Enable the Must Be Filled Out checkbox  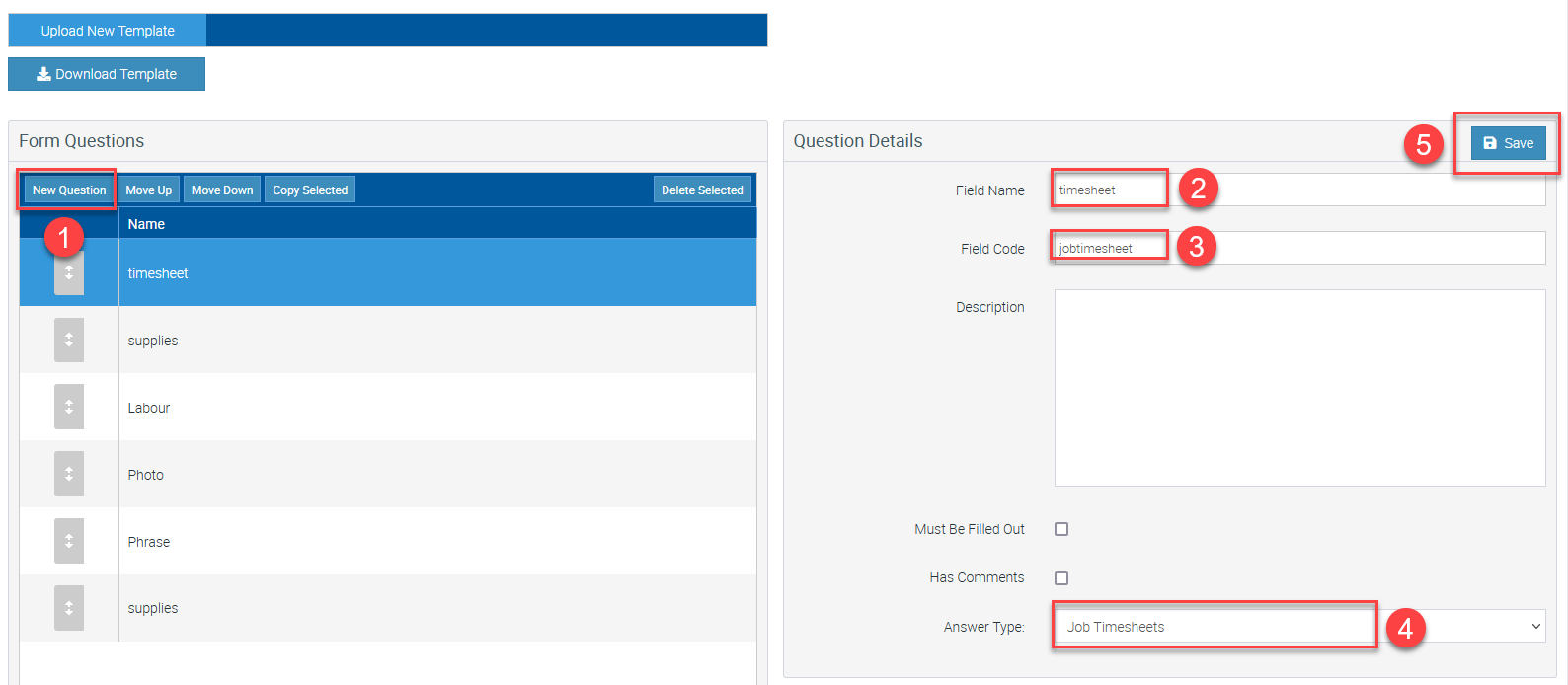1061,529
